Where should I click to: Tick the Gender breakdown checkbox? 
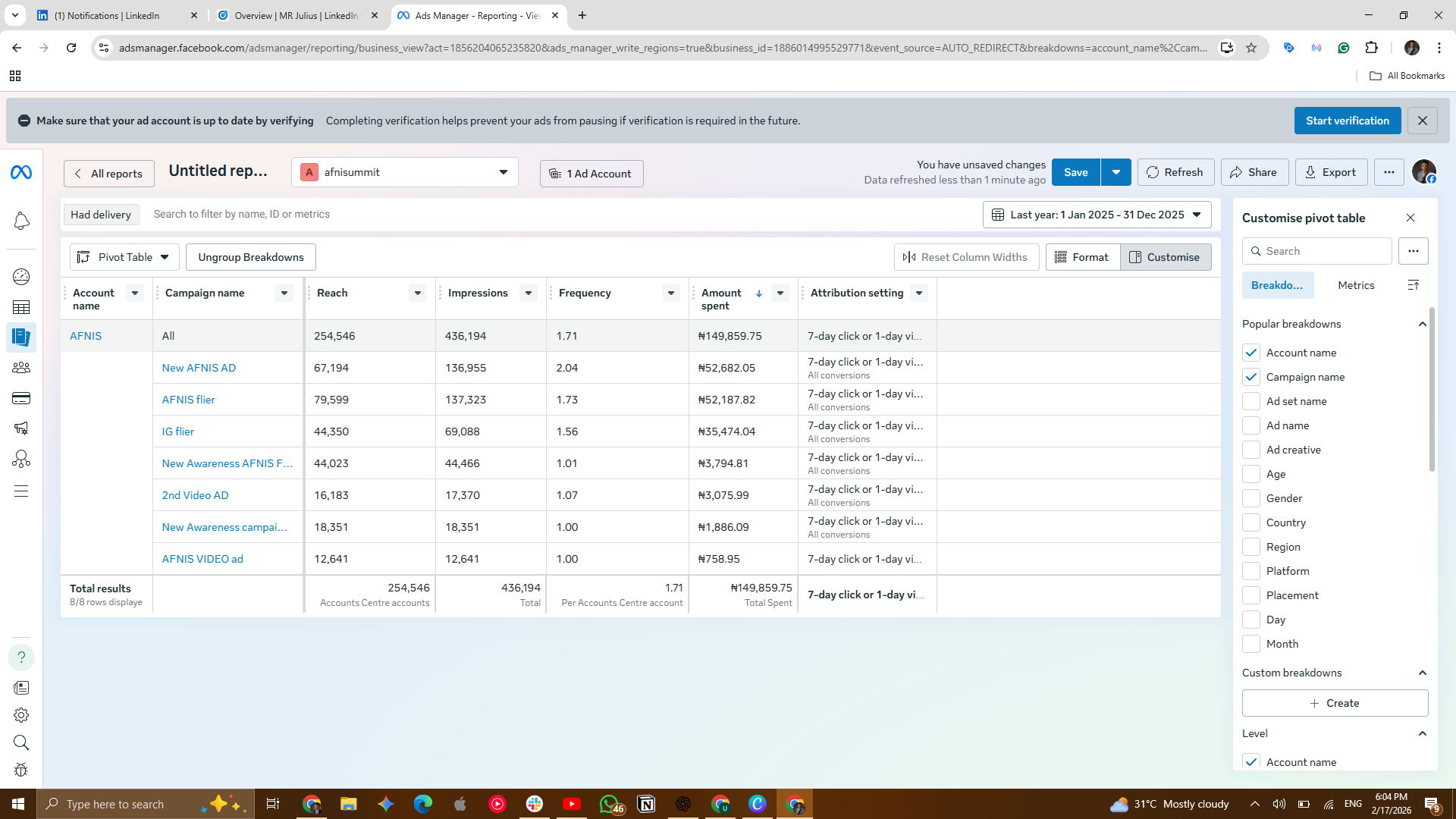1251,498
